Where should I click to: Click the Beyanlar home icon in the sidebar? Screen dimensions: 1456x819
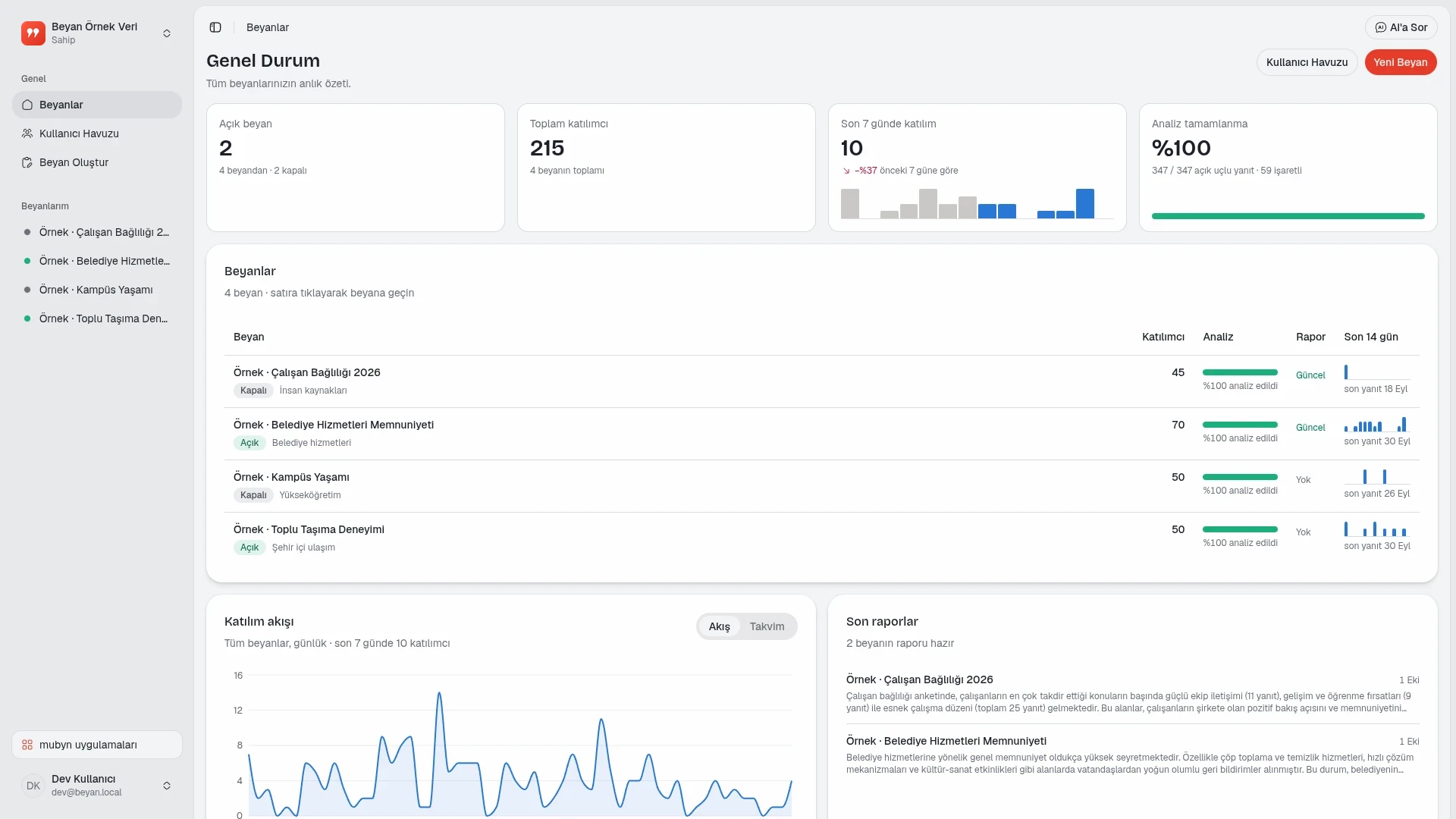[x=27, y=105]
